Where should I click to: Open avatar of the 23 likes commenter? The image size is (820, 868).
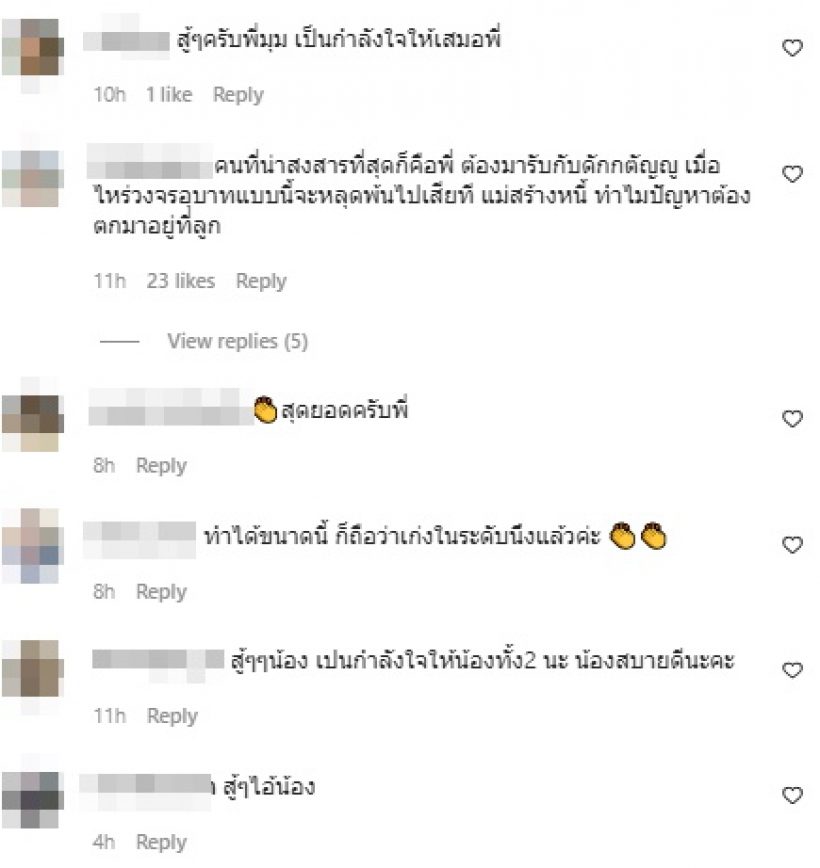pyautogui.click(x=33, y=178)
